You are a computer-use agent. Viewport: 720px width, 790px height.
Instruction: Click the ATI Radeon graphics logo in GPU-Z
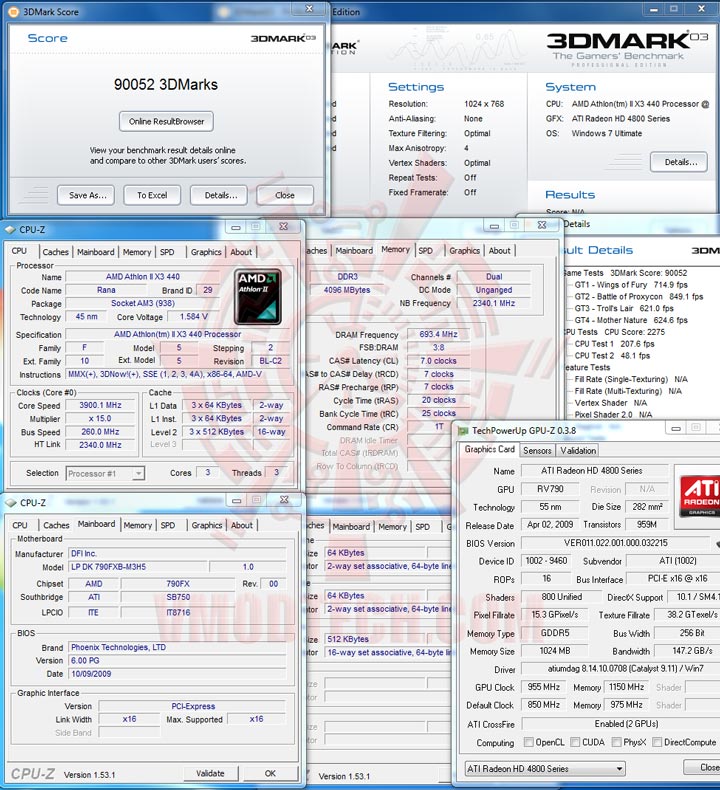pos(700,497)
